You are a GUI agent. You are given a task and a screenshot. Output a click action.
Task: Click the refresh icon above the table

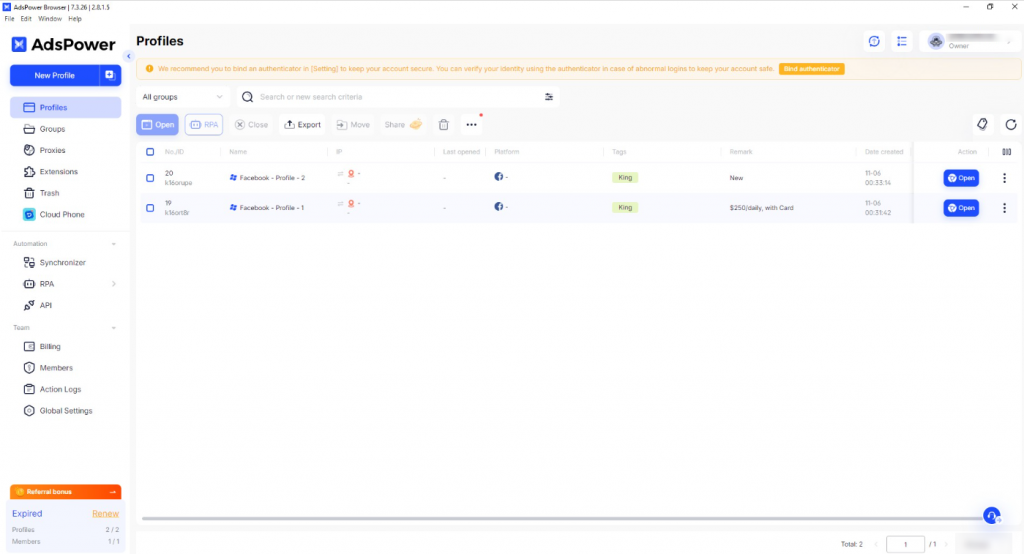pyautogui.click(x=1011, y=125)
